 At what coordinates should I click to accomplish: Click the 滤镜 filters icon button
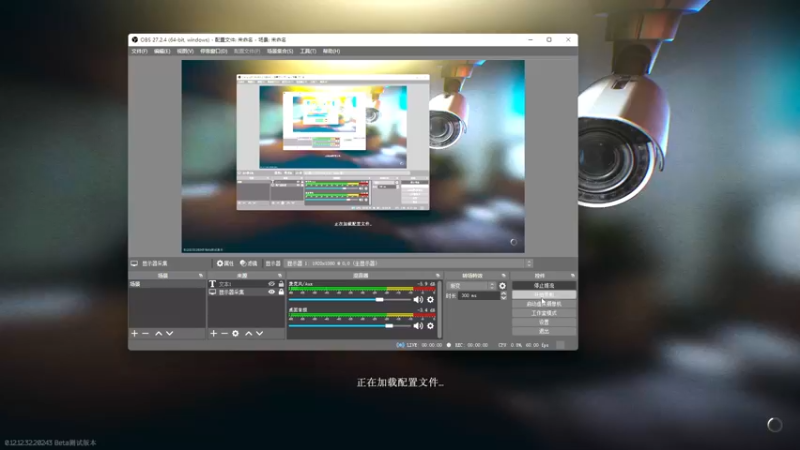click(x=248, y=263)
